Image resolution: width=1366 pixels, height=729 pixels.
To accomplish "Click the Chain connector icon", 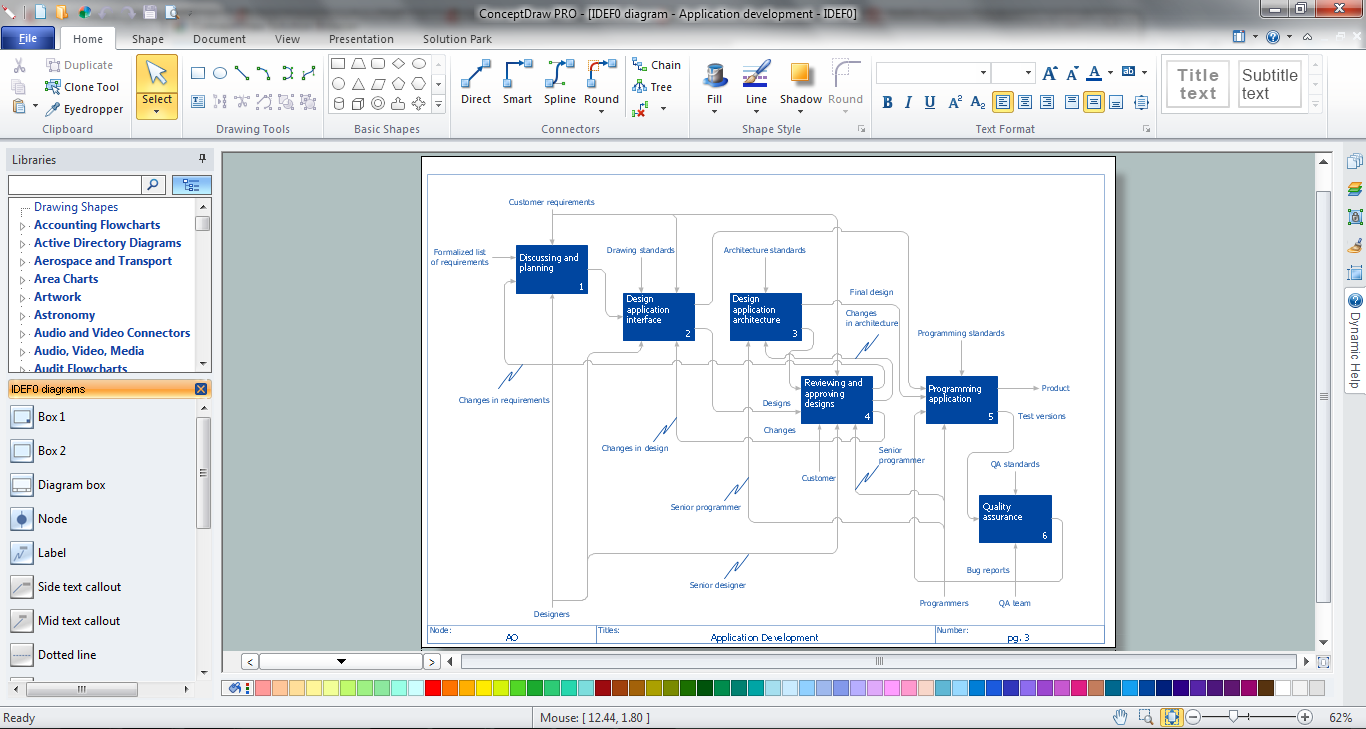I will pos(656,65).
